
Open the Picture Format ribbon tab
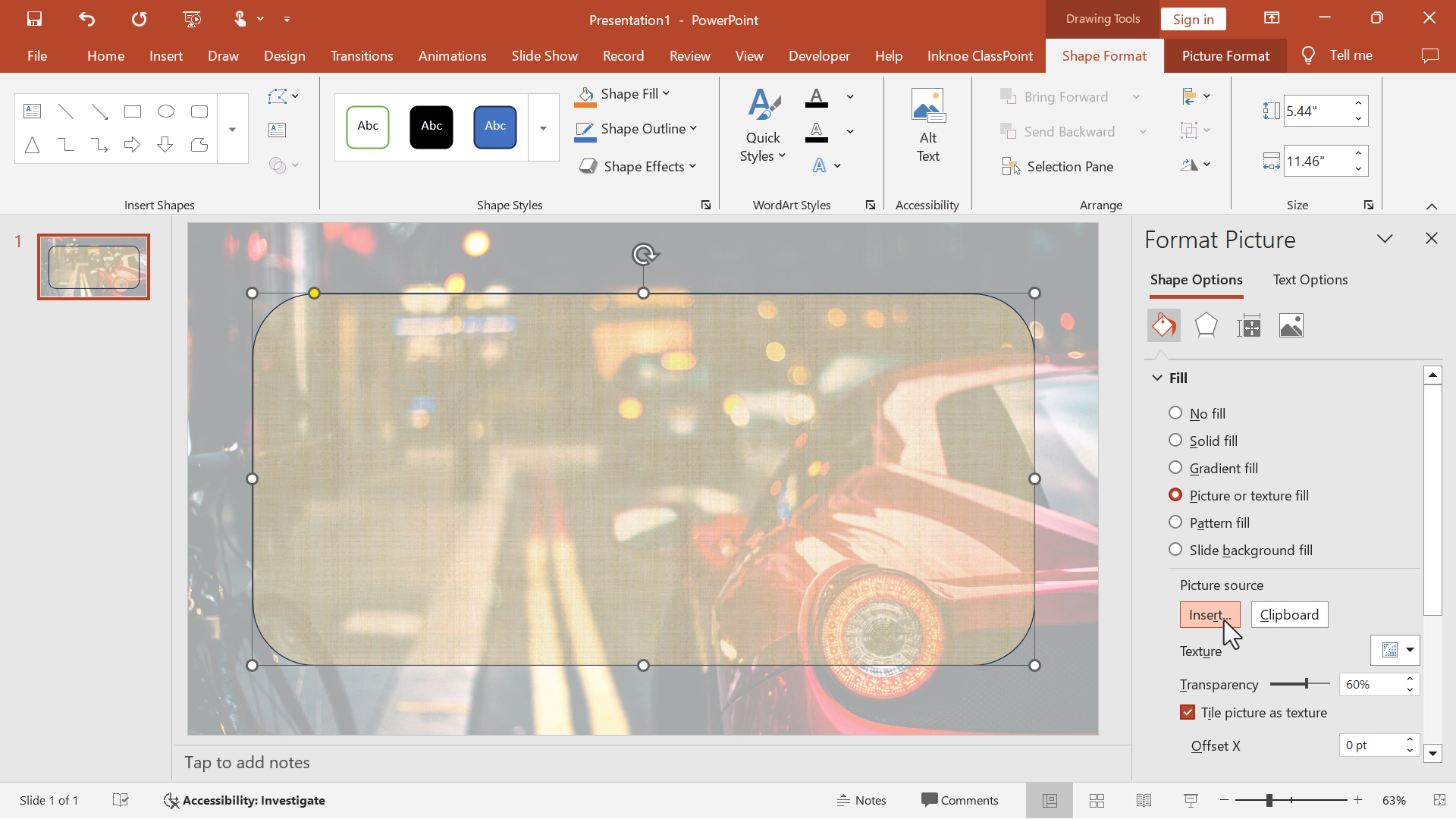click(1225, 55)
